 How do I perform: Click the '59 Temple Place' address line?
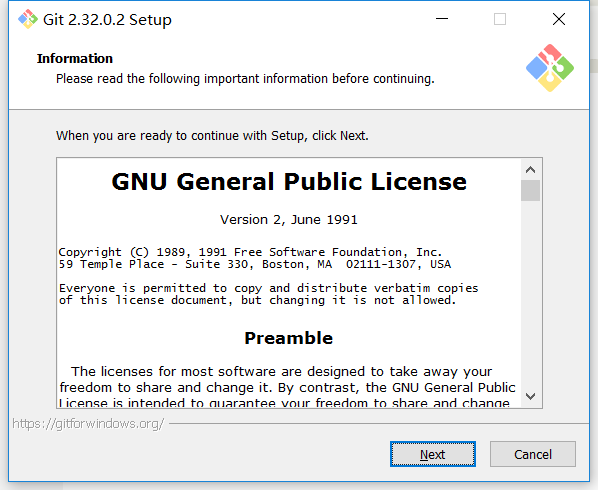(x=255, y=264)
